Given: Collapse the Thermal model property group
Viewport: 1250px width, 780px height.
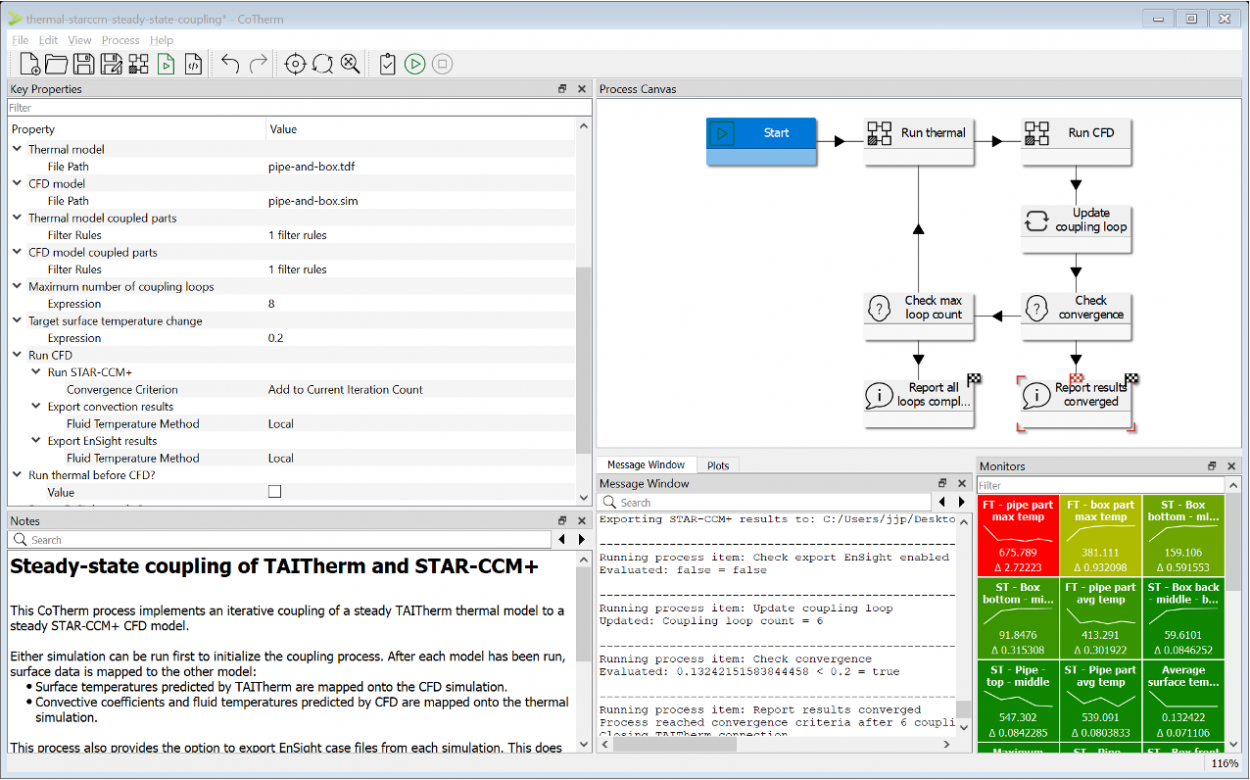Looking at the screenshot, I should pos(17,149).
